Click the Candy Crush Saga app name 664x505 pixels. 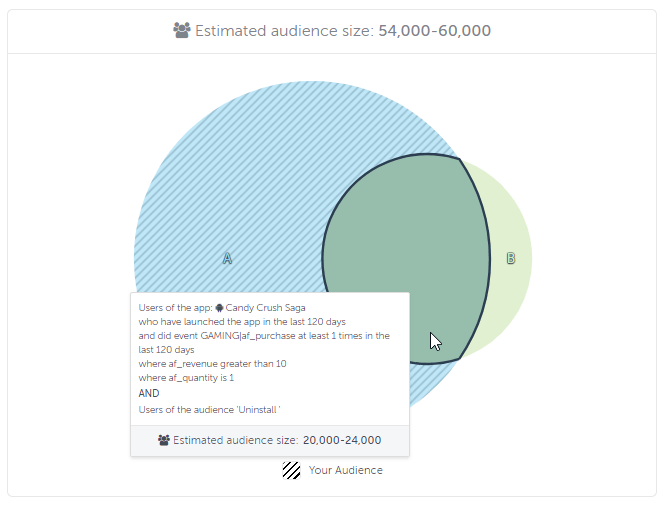[x=266, y=308]
